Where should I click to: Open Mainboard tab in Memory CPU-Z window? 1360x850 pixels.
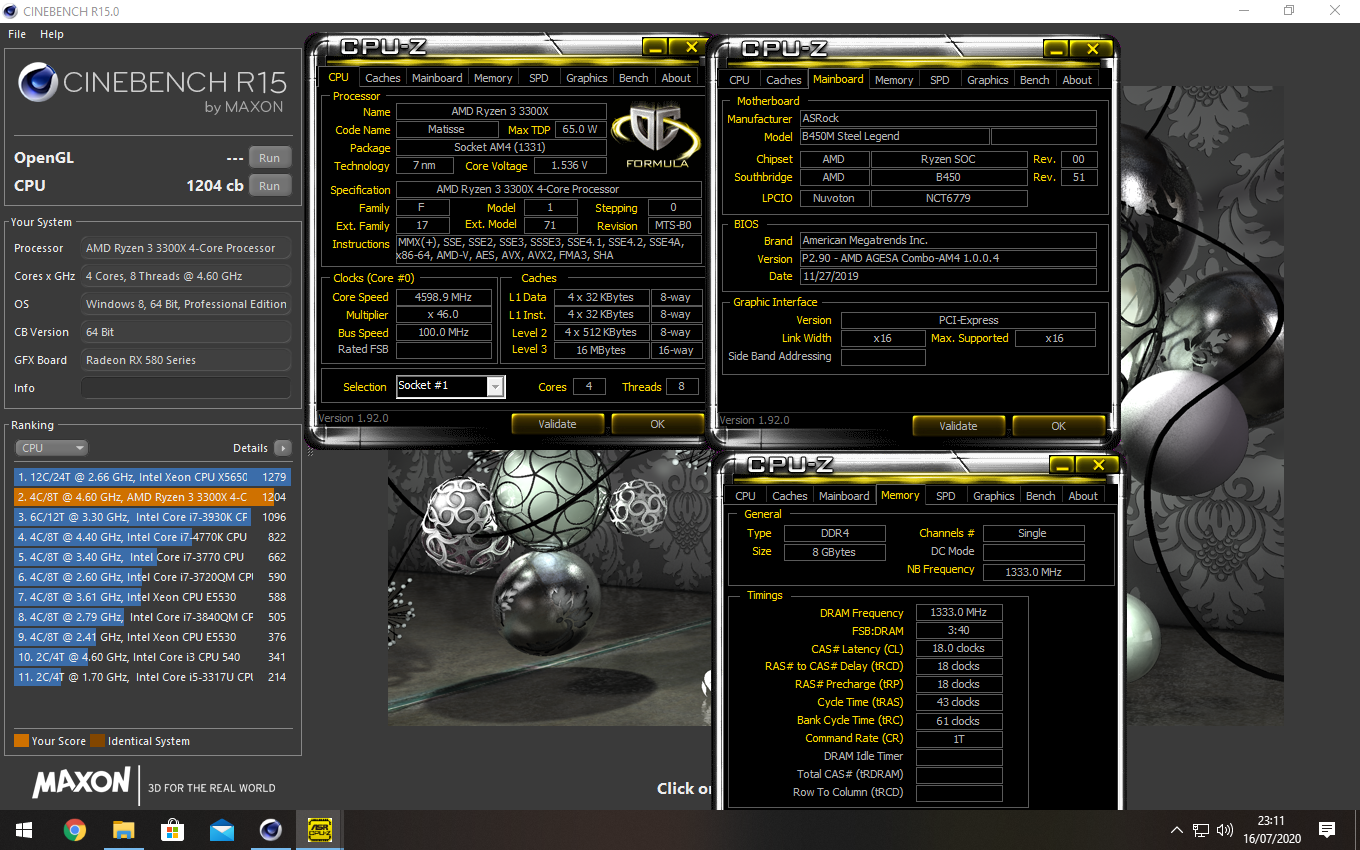tap(844, 496)
